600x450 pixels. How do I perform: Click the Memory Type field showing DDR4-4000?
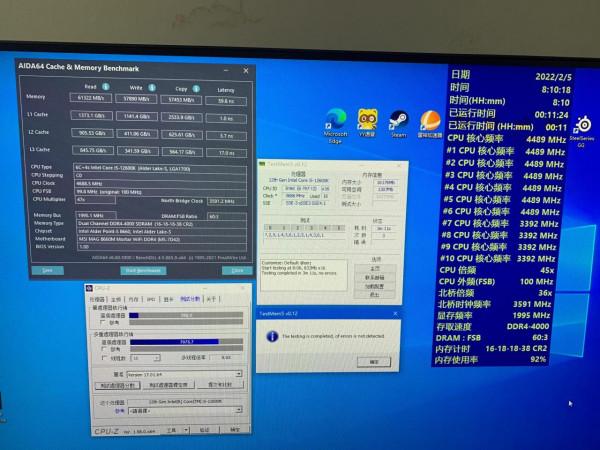point(161,224)
